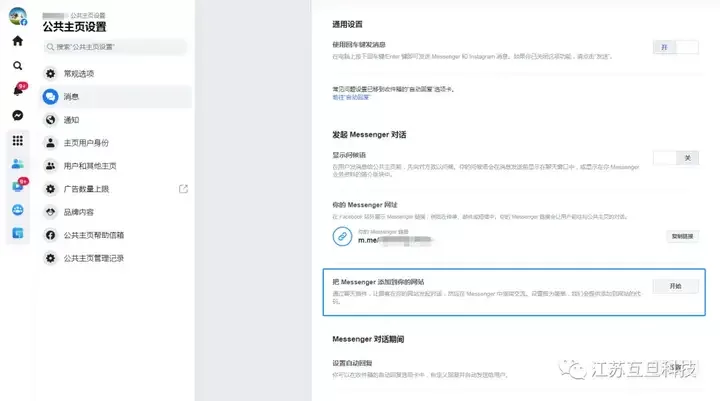Click the circular chain-link icon near m.me
The image size is (720, 401).
pyautogui.click(x=342, y=237)
